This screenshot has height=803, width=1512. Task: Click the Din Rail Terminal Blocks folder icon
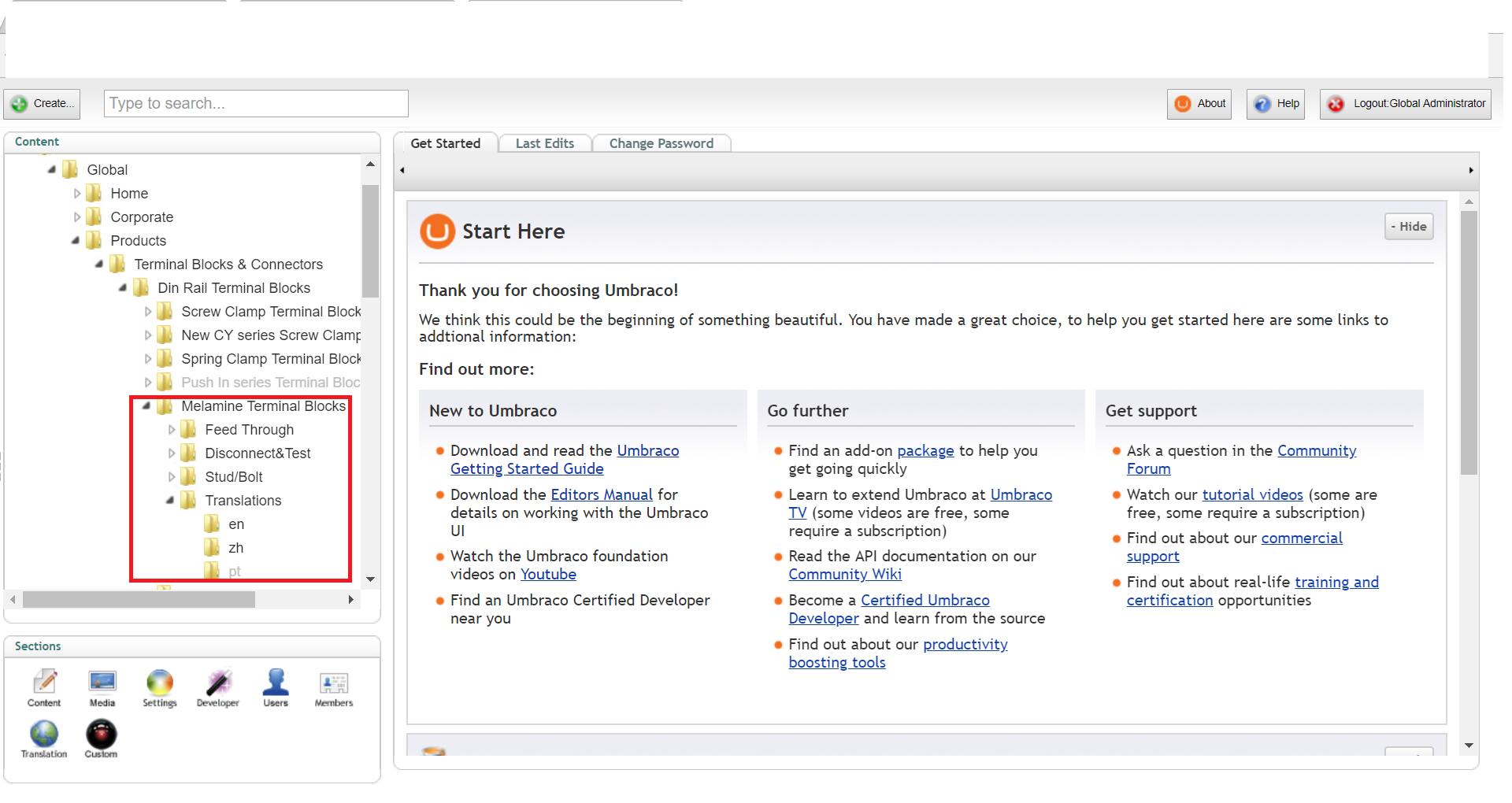142,287
